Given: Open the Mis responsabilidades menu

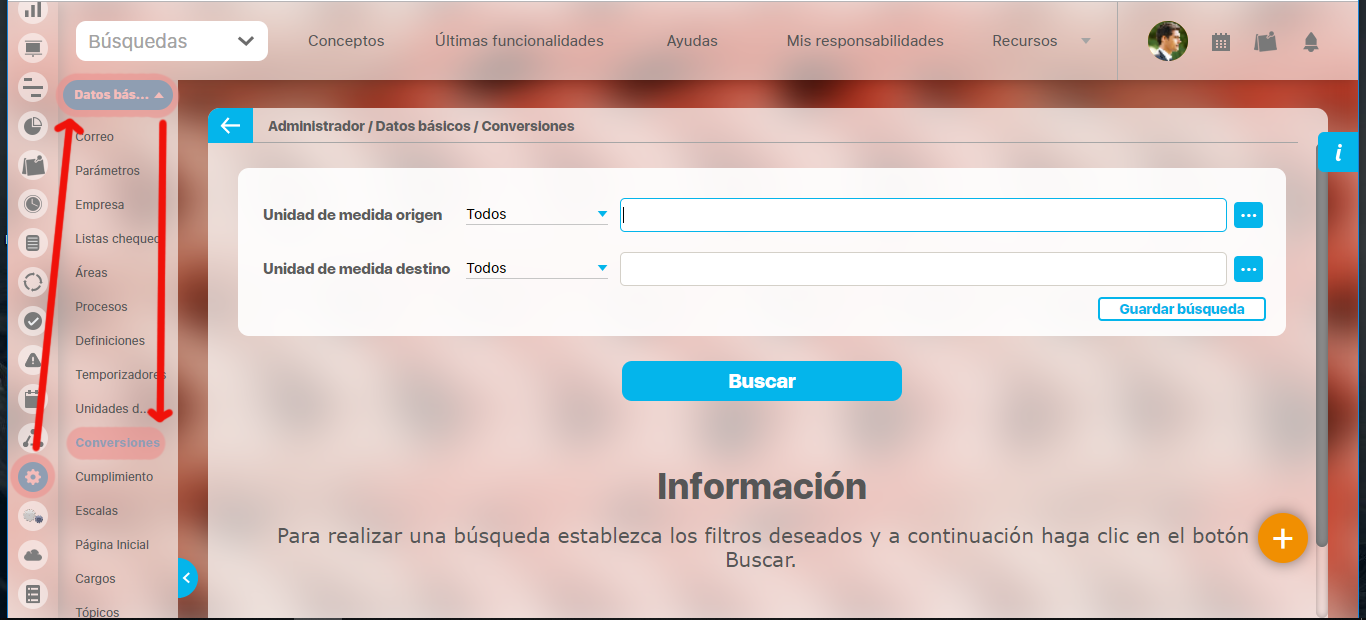Looking at the screenshot, I should [x=865, y=41].
